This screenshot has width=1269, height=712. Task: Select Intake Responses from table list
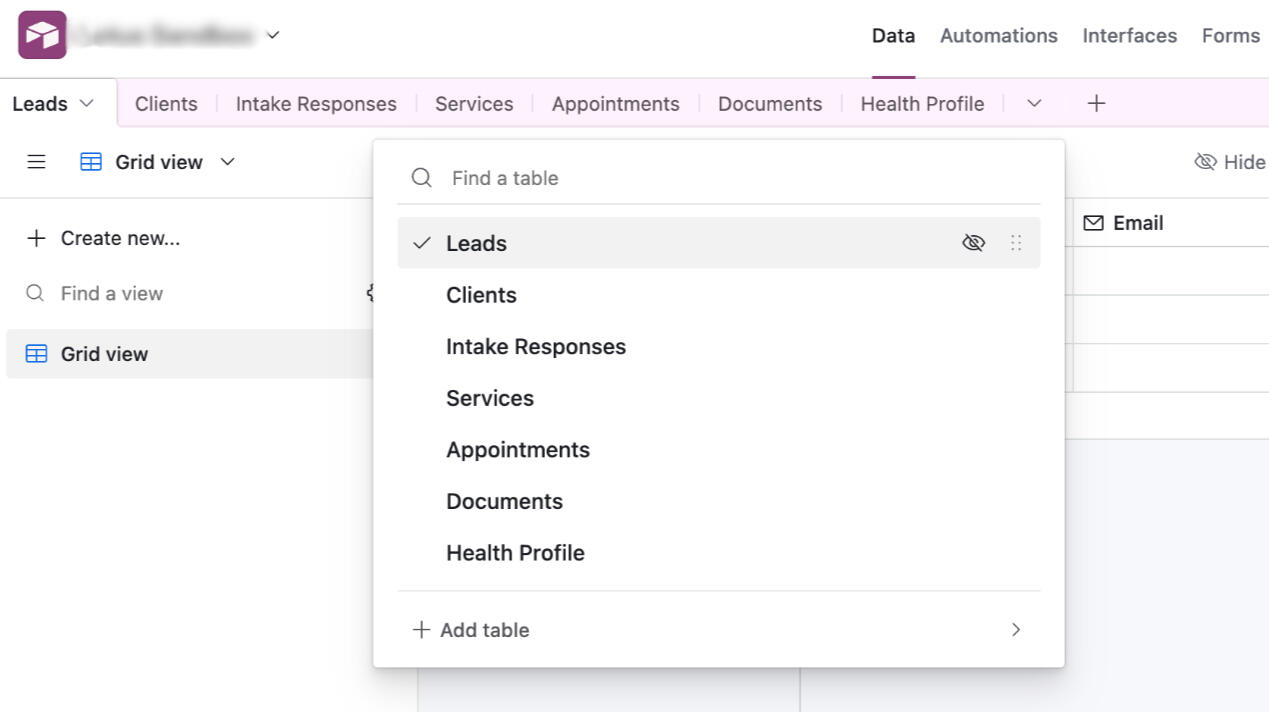535,347
